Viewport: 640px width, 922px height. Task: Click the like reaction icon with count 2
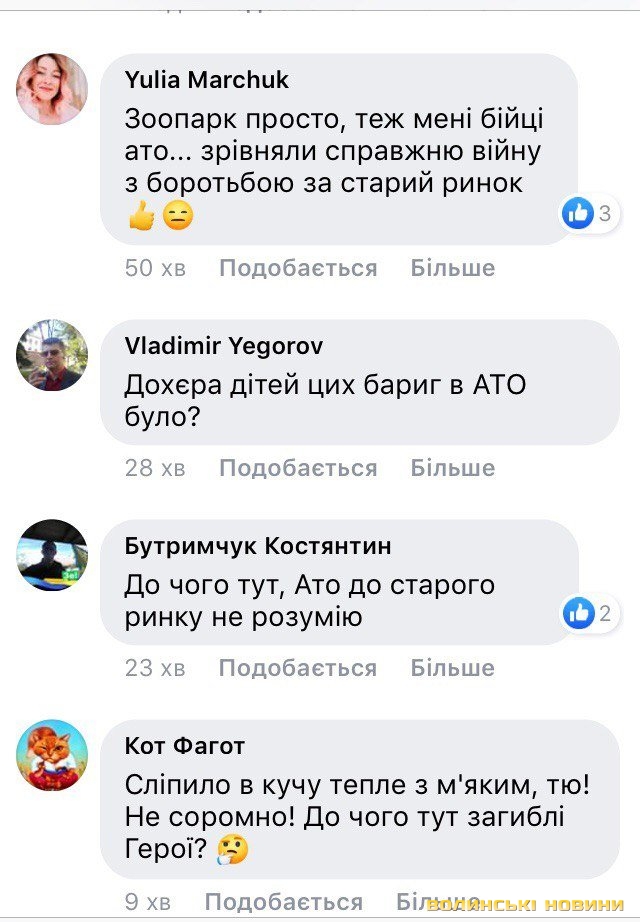coord(578,613)
